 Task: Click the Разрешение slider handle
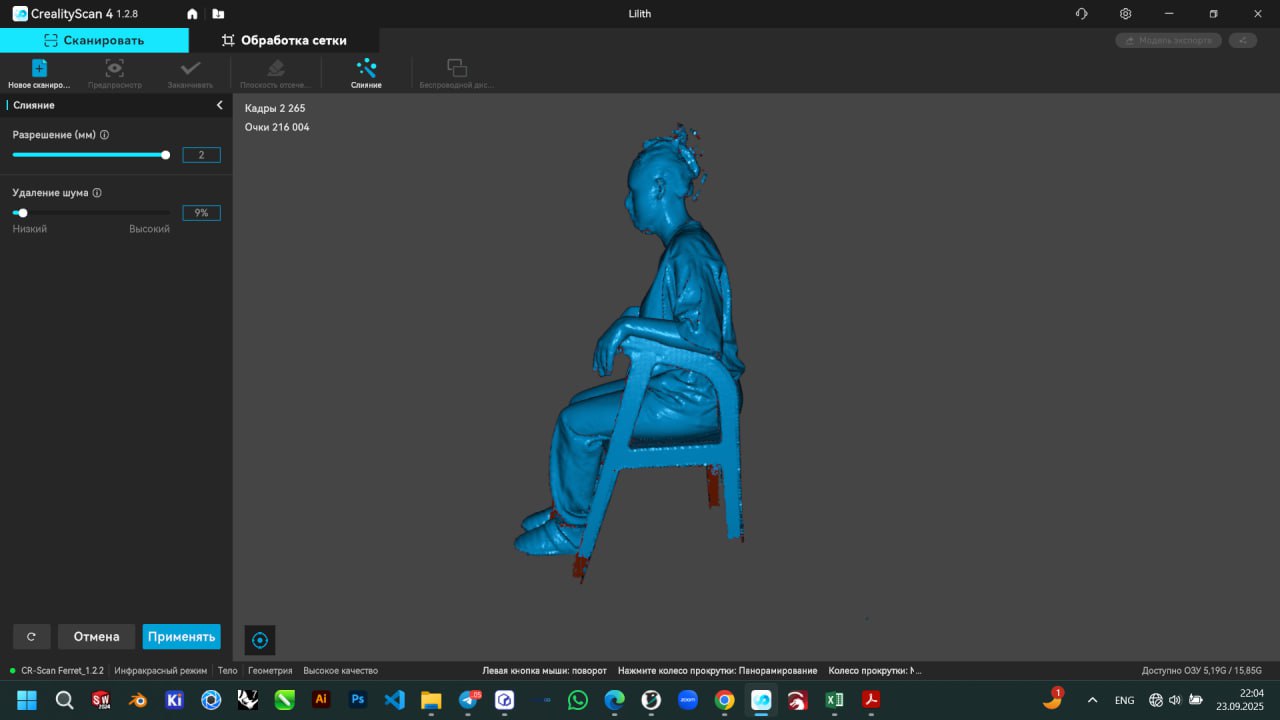(165, 155)
